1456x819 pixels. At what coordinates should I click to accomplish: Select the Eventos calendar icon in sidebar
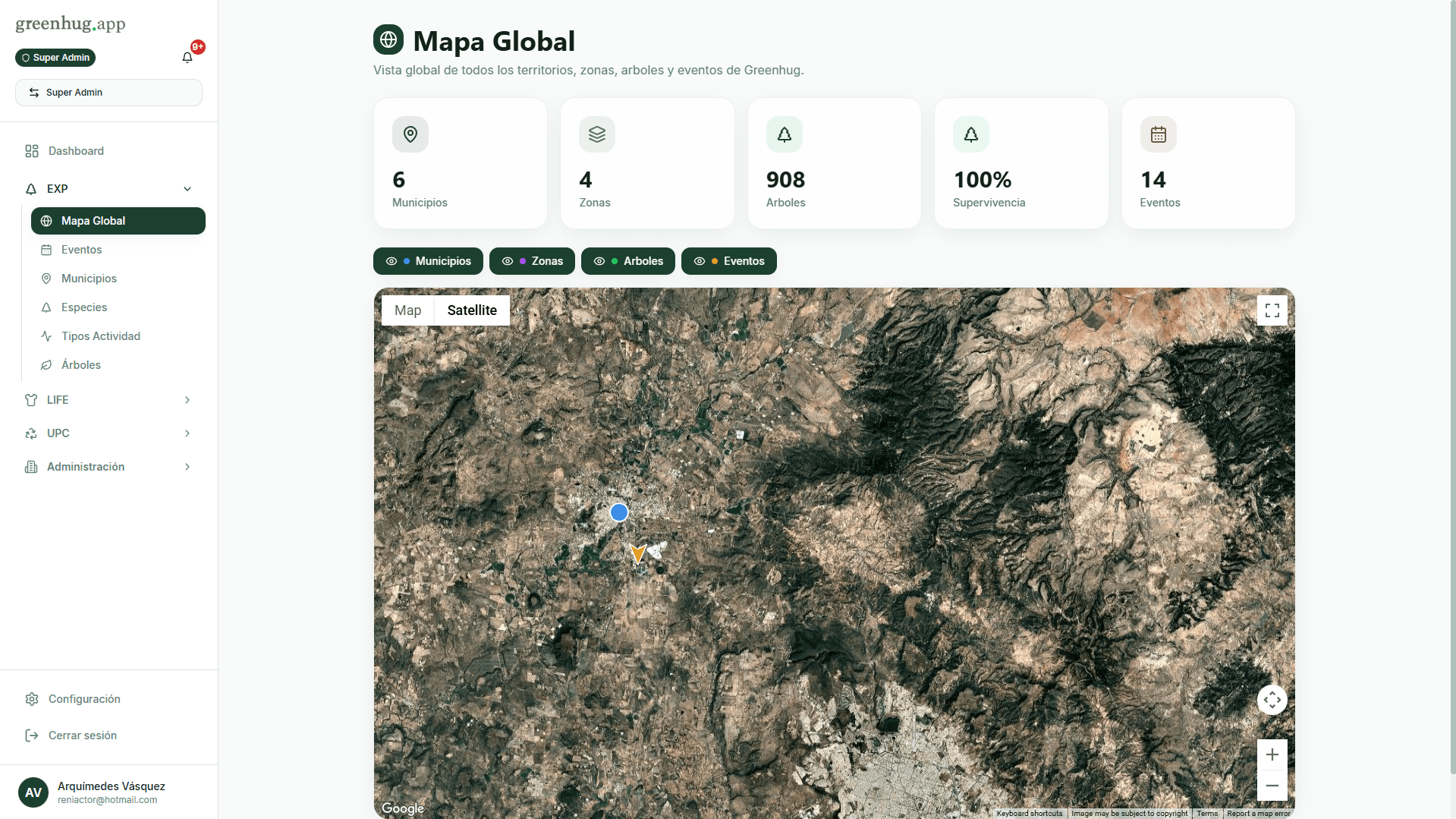pos(46,250)
